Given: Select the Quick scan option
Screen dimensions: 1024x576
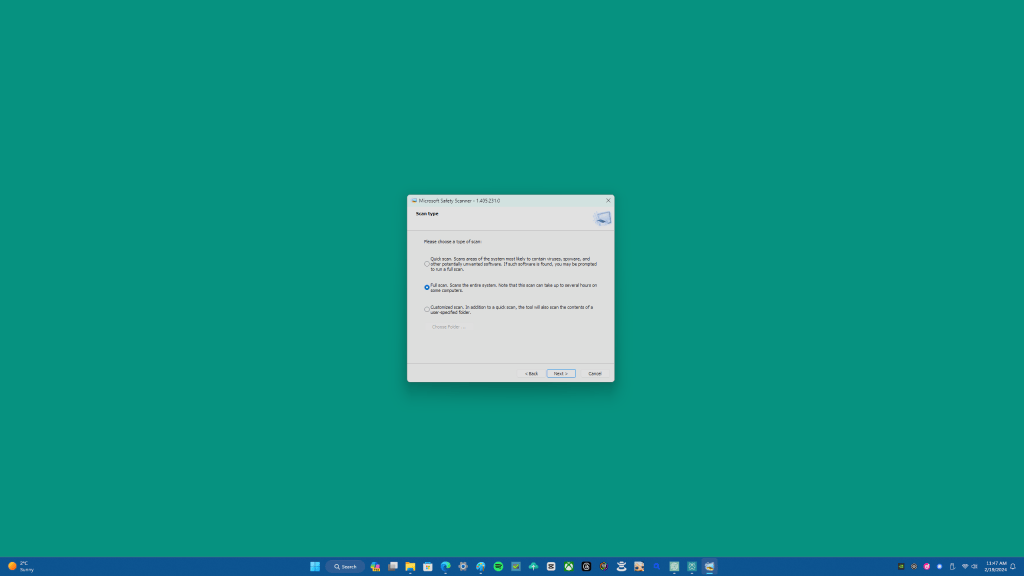Looking at the screenshot, I should (x=426, y=264).
